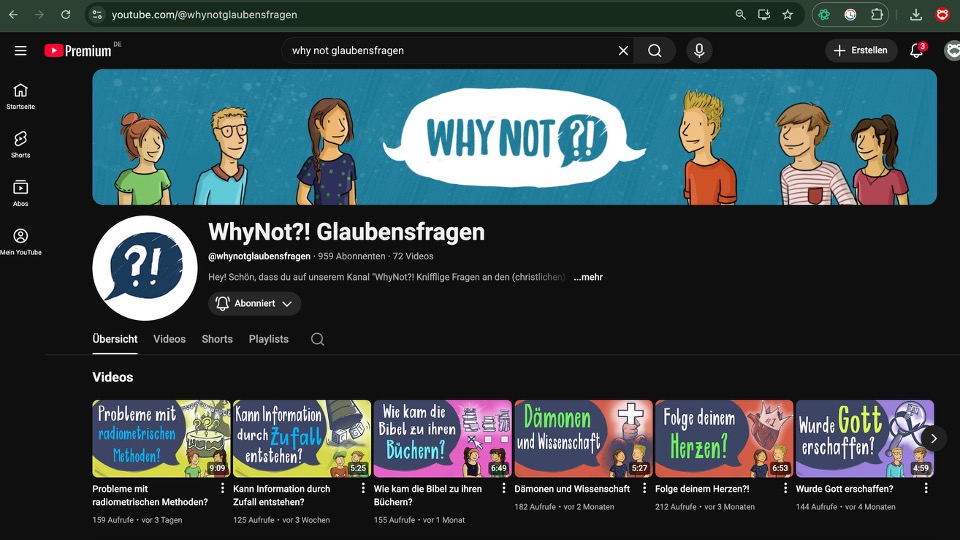Click the WHY NOT channel banner

(514, 137)
